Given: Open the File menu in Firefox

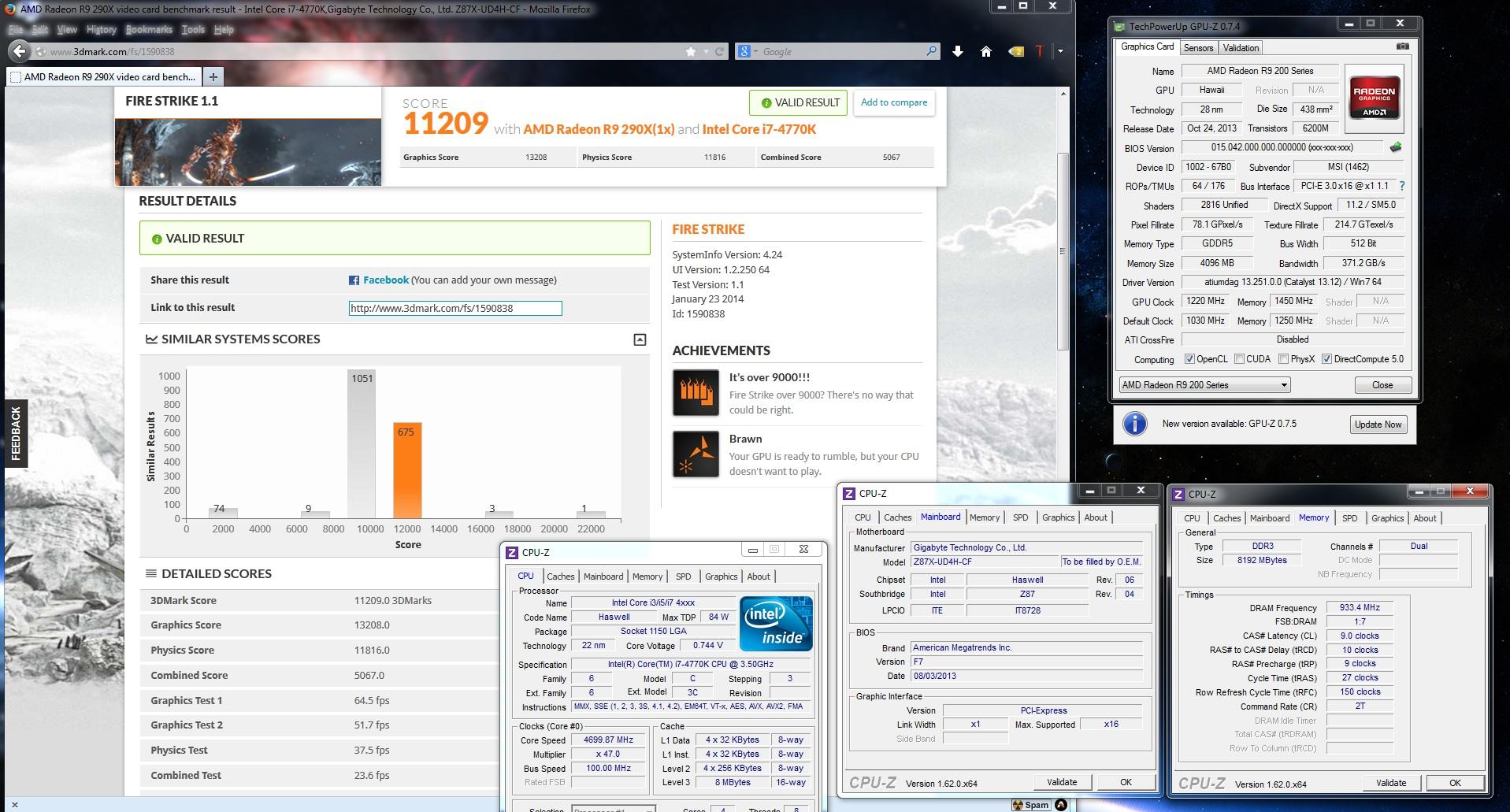Looking at the screenshot, I should pos(16,30).
